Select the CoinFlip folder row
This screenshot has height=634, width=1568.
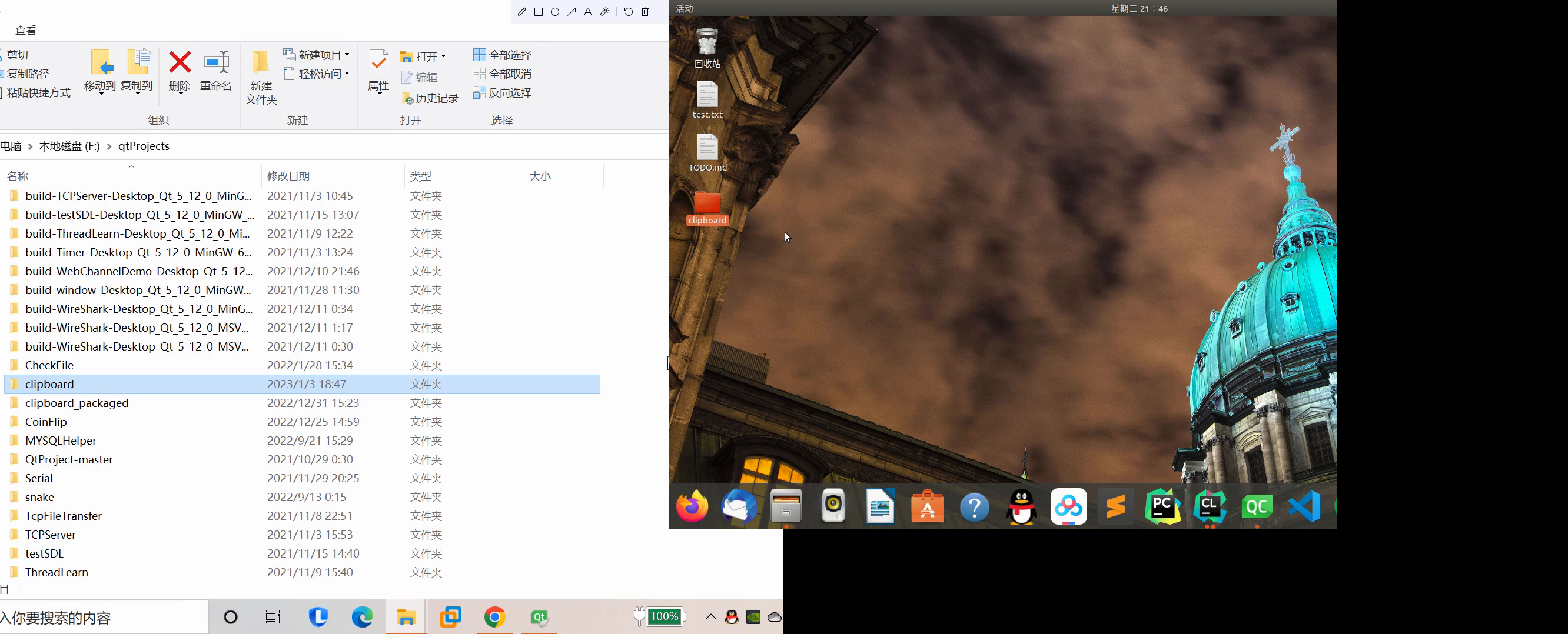coord(303,422)
